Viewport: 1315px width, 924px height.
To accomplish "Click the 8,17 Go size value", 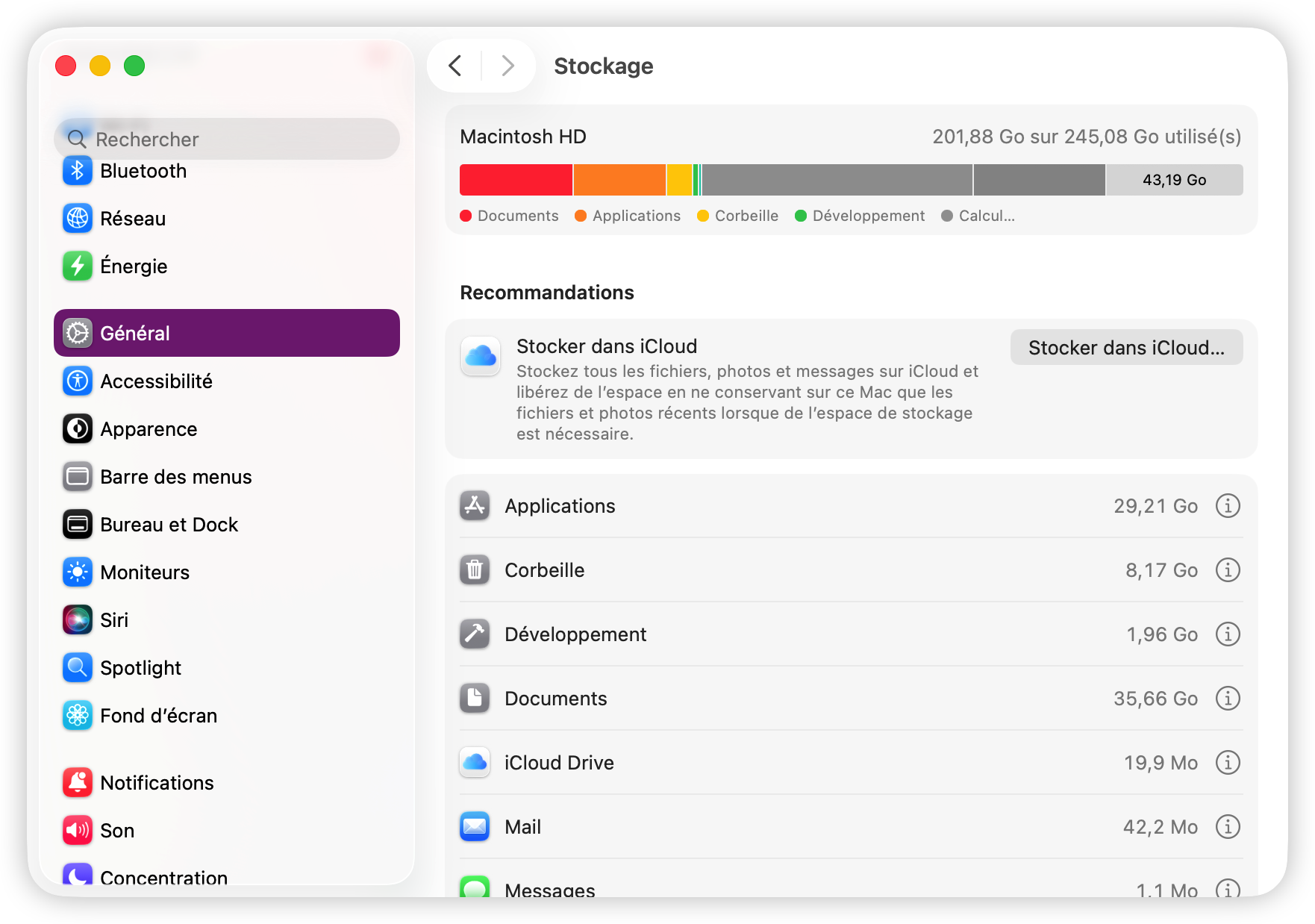I will click(1161, 570).
